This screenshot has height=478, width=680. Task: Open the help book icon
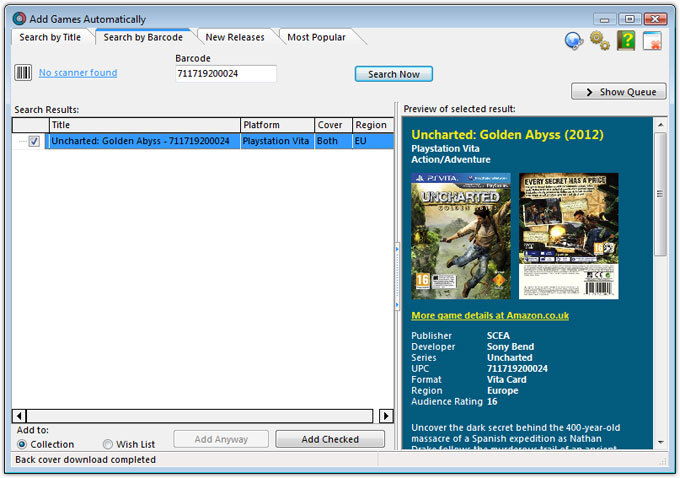(x=626, y=41)
